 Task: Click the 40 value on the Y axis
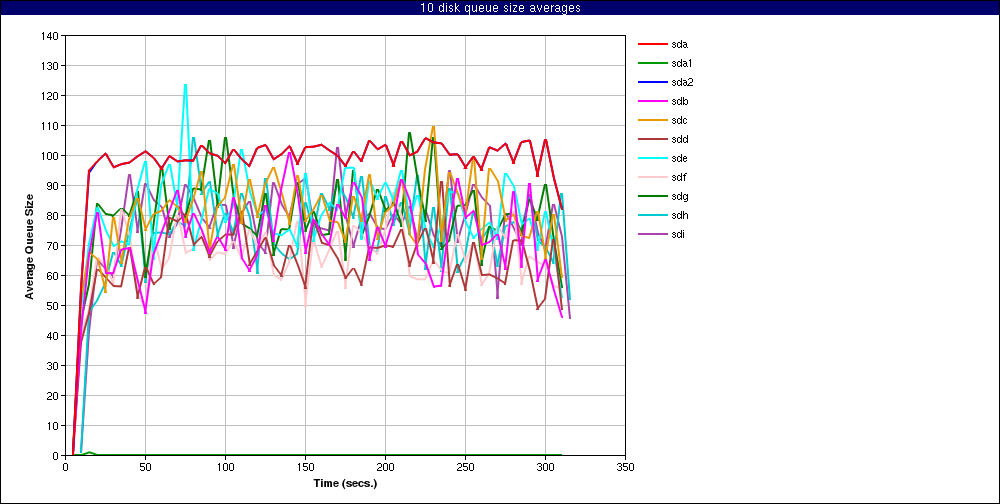[54, 336]
